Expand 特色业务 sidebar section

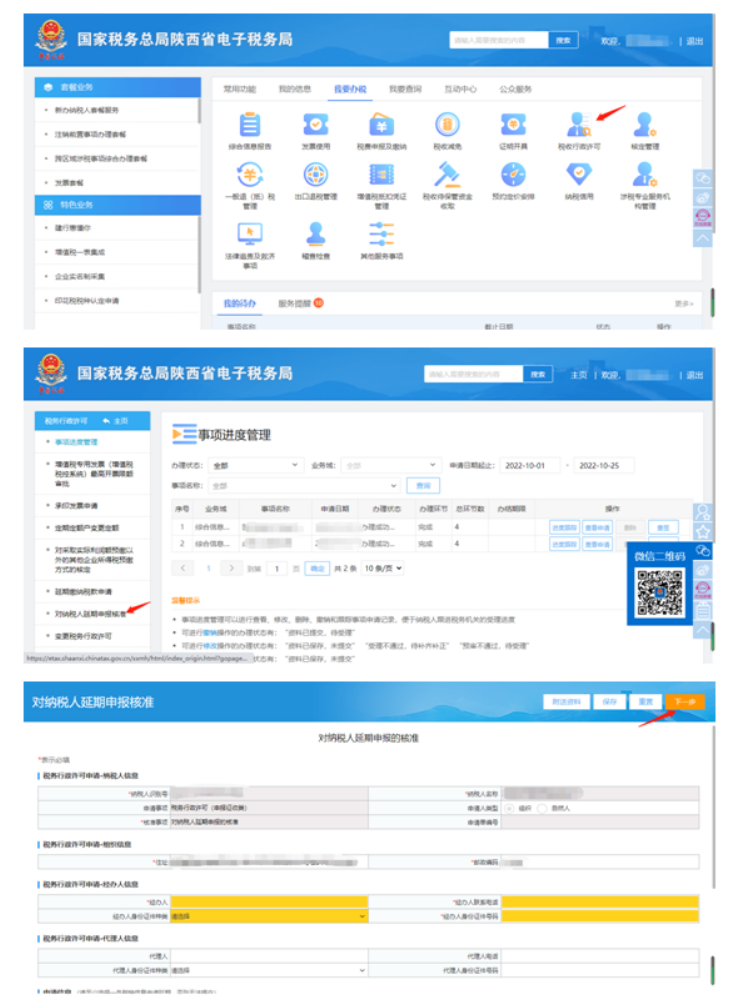pyautogui.click(x=117, y=205)
